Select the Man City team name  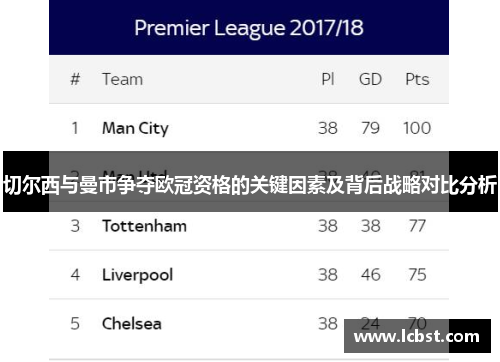pyautogui.click(x=135, y=129)
